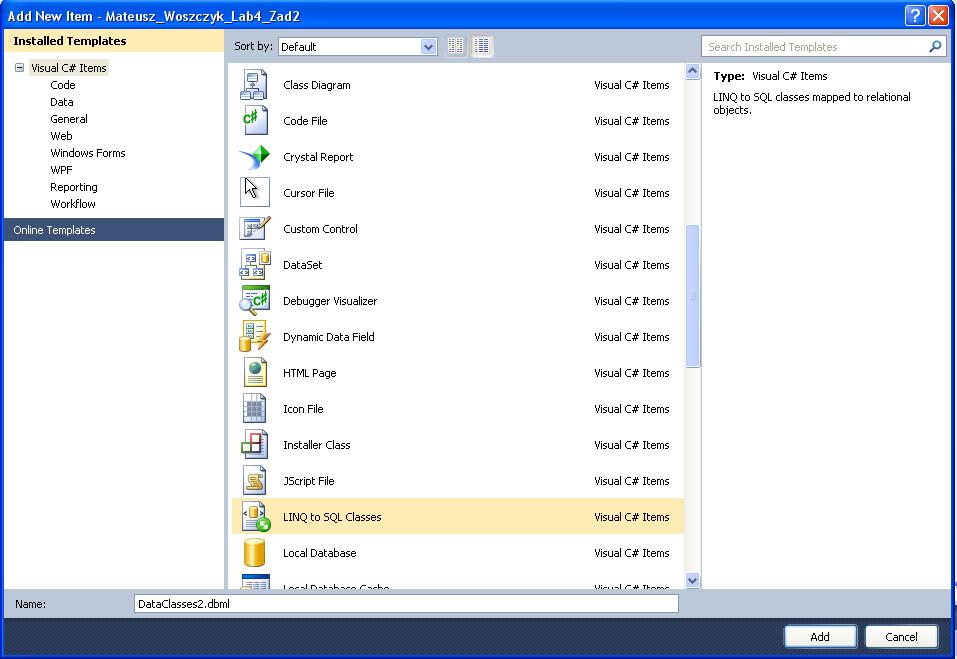Choose the DataSet template icon
The image size is (957, 659).
(x=254, y=265)
